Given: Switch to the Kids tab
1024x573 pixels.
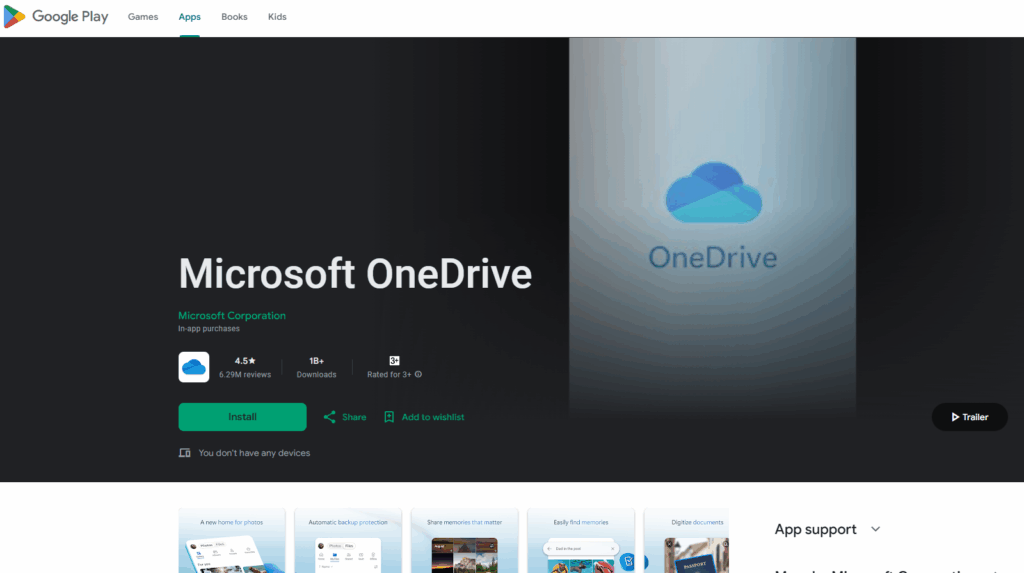Looking at the screenshot, I should pyautogui.click(x=277, y=17).
